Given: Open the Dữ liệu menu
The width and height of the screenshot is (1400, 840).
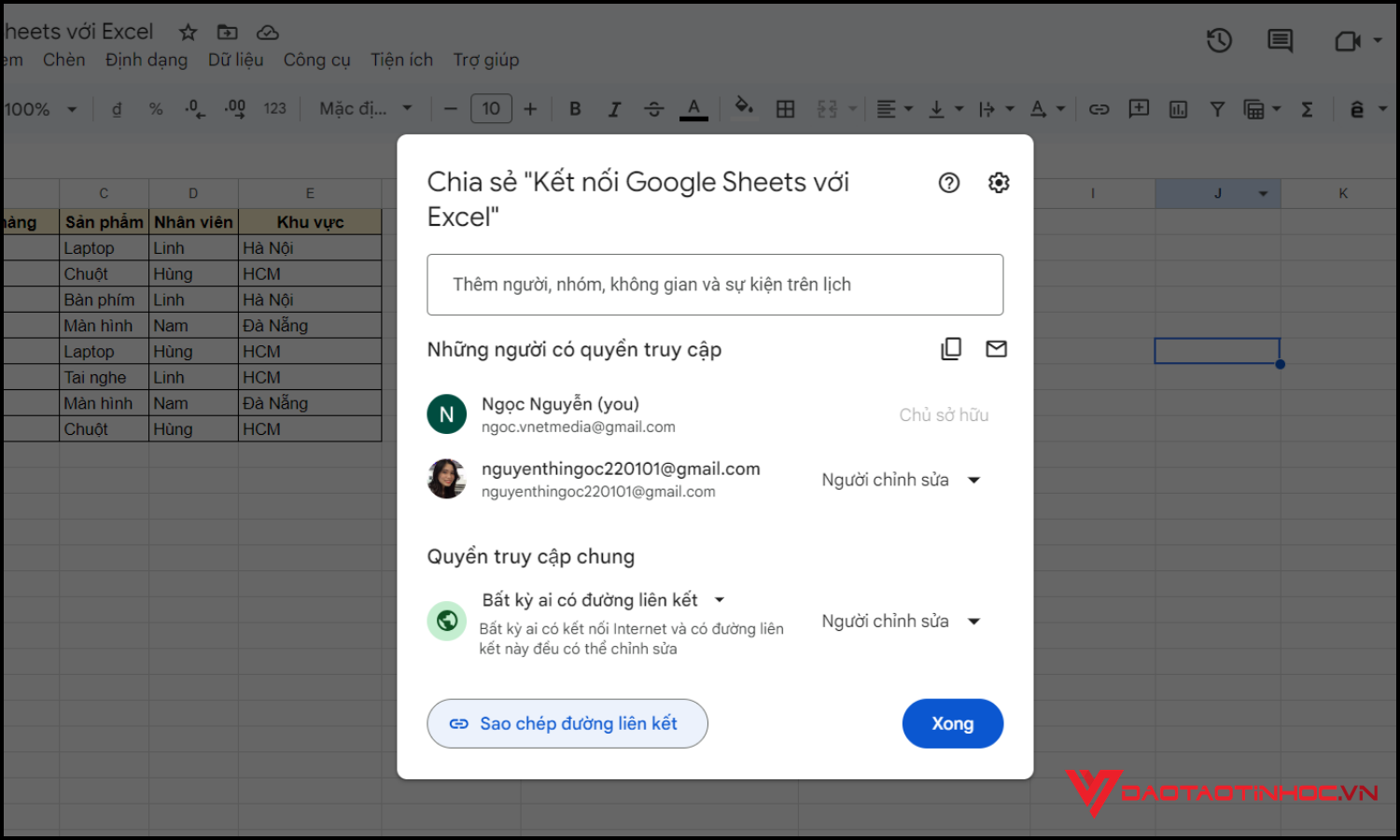Looking at the screenshot, I should tap(235, 59).
